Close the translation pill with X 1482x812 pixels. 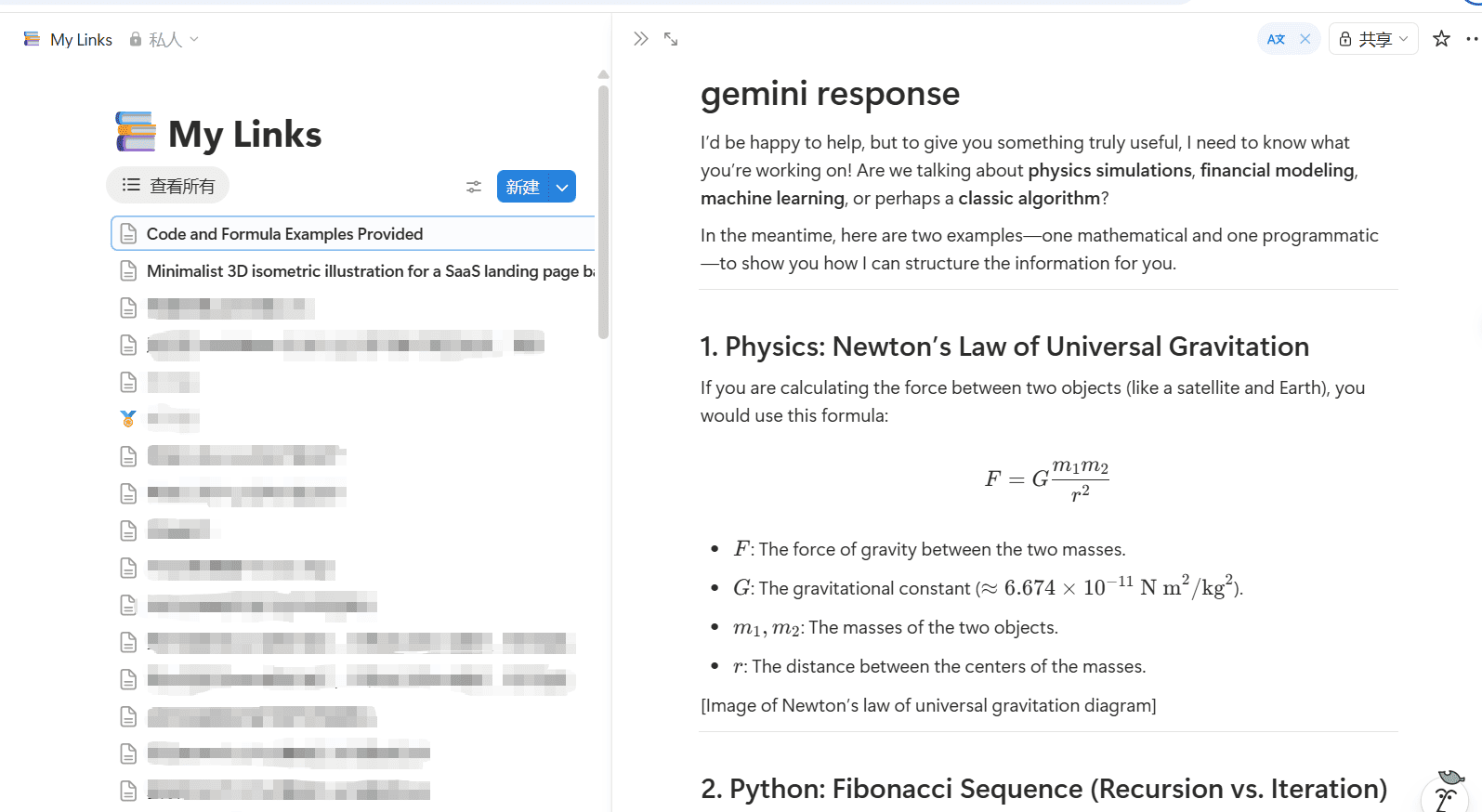1305,39
